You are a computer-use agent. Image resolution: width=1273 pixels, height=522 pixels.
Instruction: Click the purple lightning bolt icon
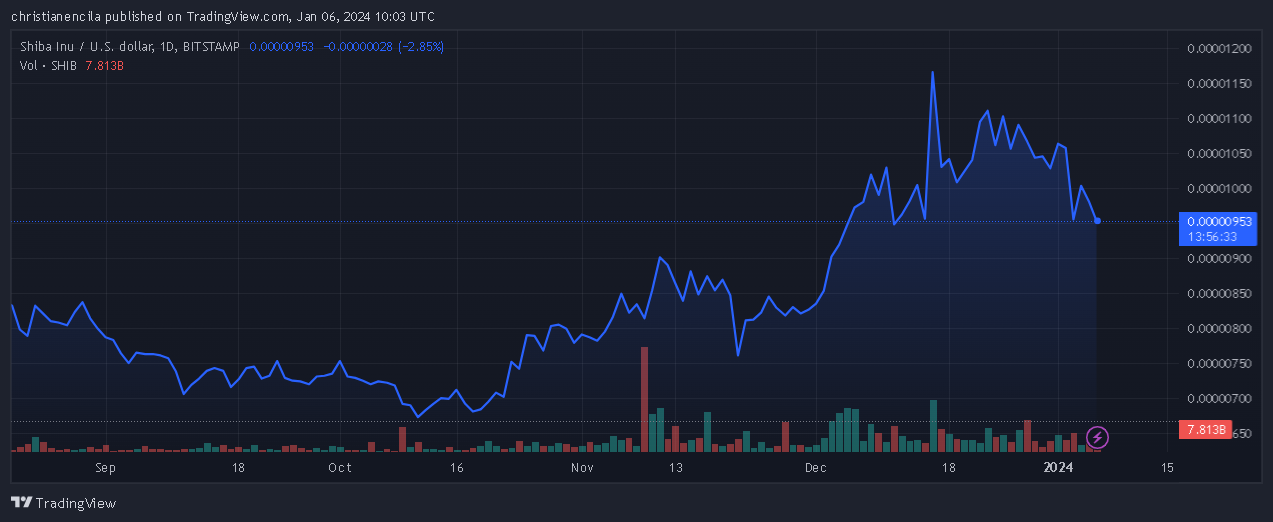point(1097,437)
